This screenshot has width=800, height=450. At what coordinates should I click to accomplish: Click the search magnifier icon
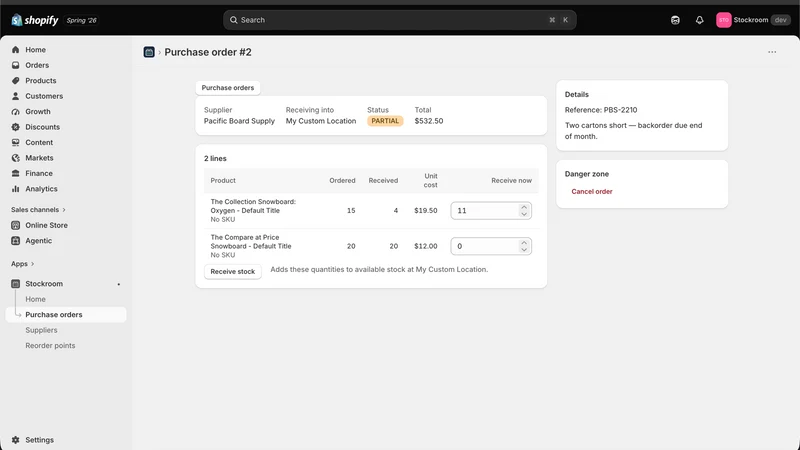[x=234, y=20]
